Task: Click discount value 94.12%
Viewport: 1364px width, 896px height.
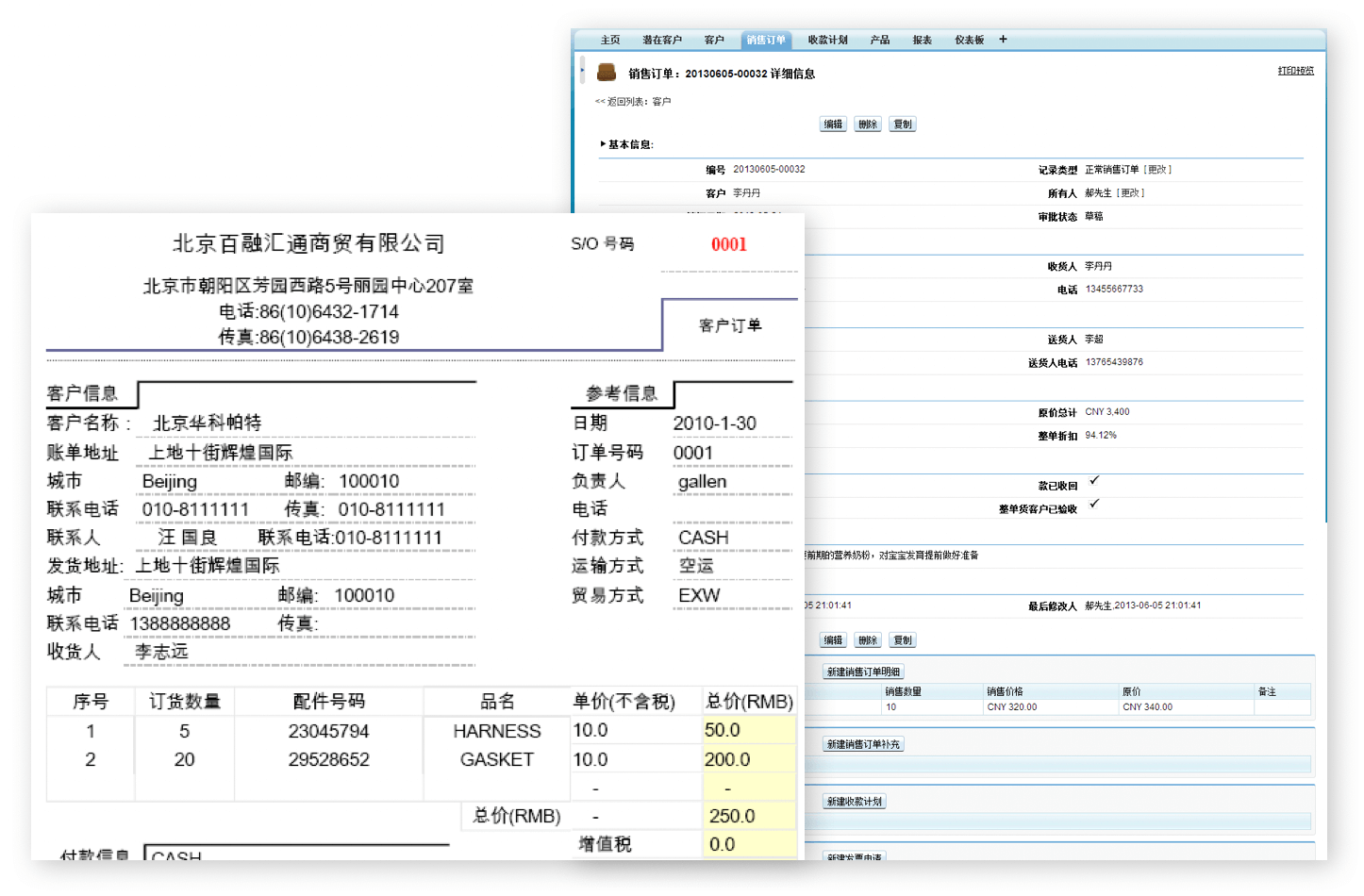Action: [x=1101, y=436]
